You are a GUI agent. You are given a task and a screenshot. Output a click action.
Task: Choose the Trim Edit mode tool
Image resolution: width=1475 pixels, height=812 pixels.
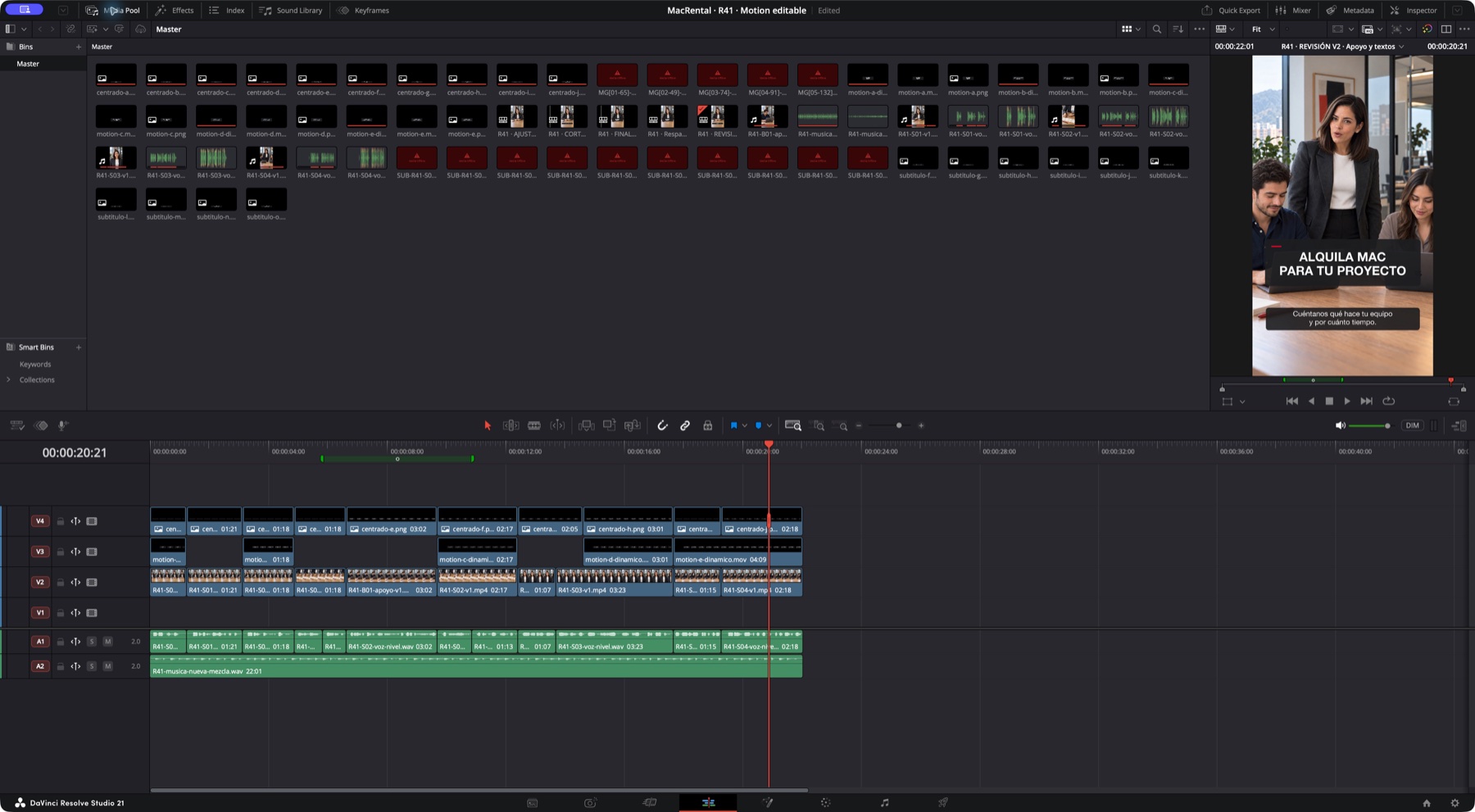coord(511,425)
